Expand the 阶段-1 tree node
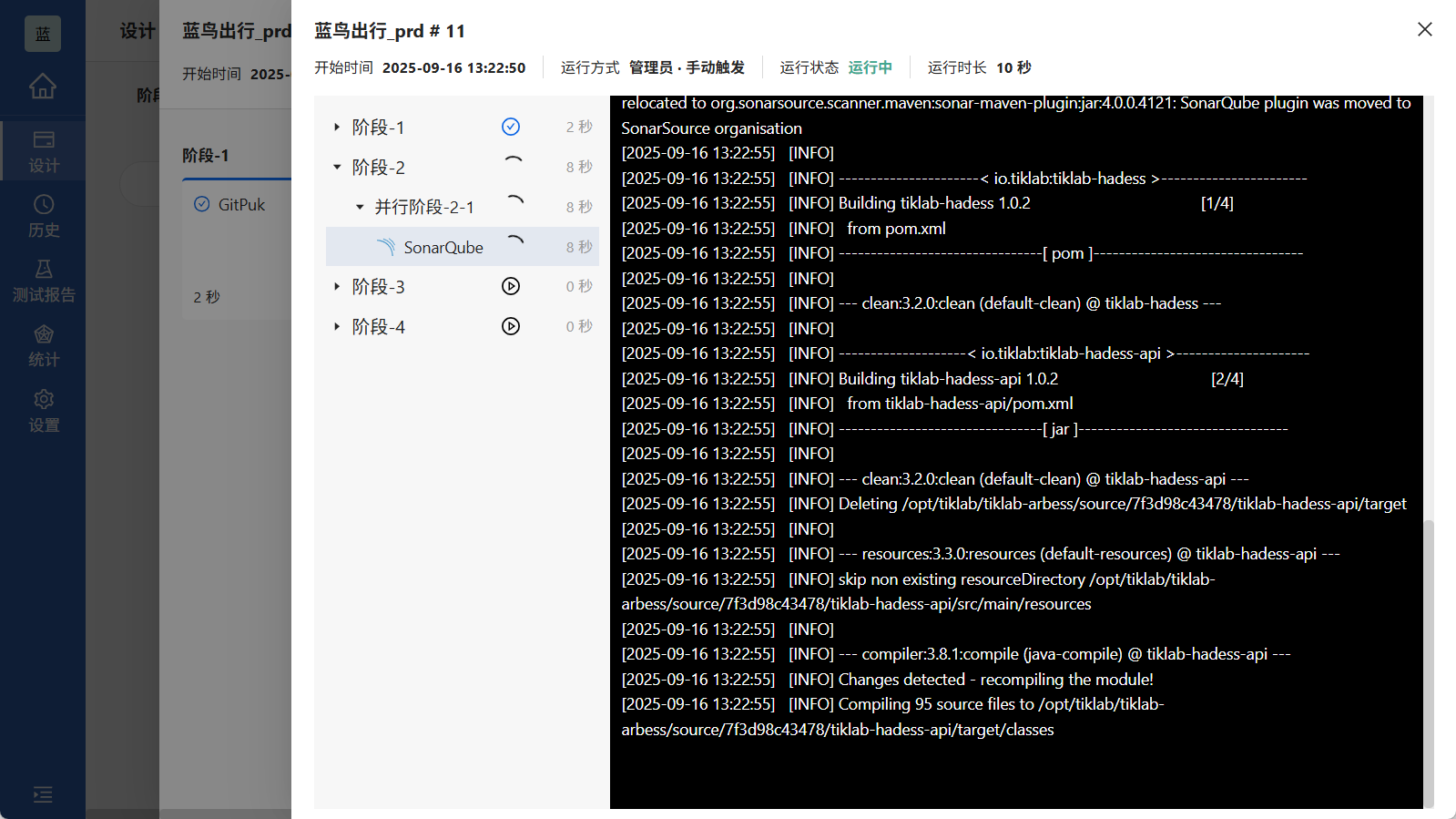The image size is (1456, 819). pos(337,128)
